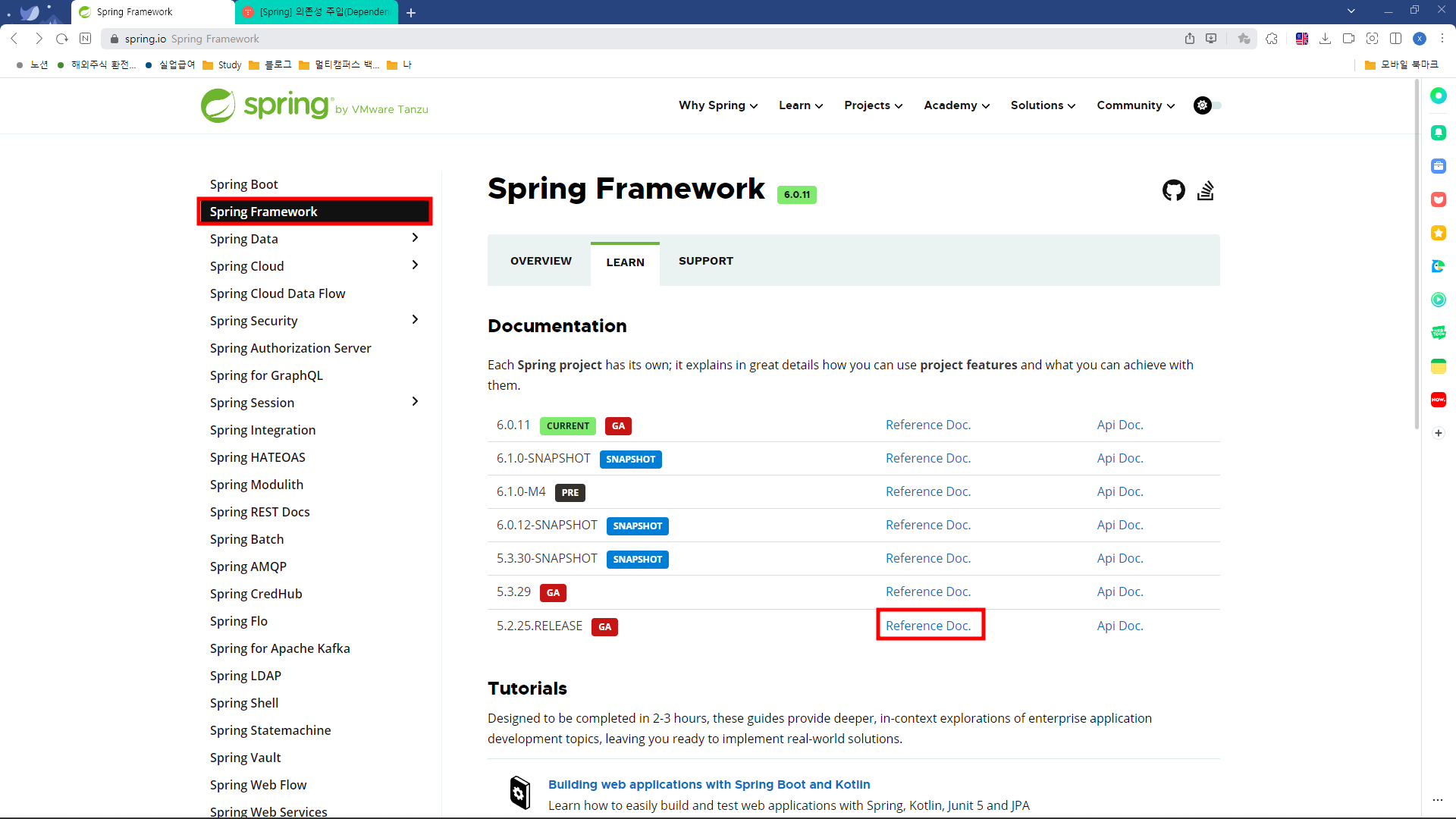Click the screen capture icon in toolbar
Image resolution: width=1456 pixels, height=819 pixels.
point(1372,39)
